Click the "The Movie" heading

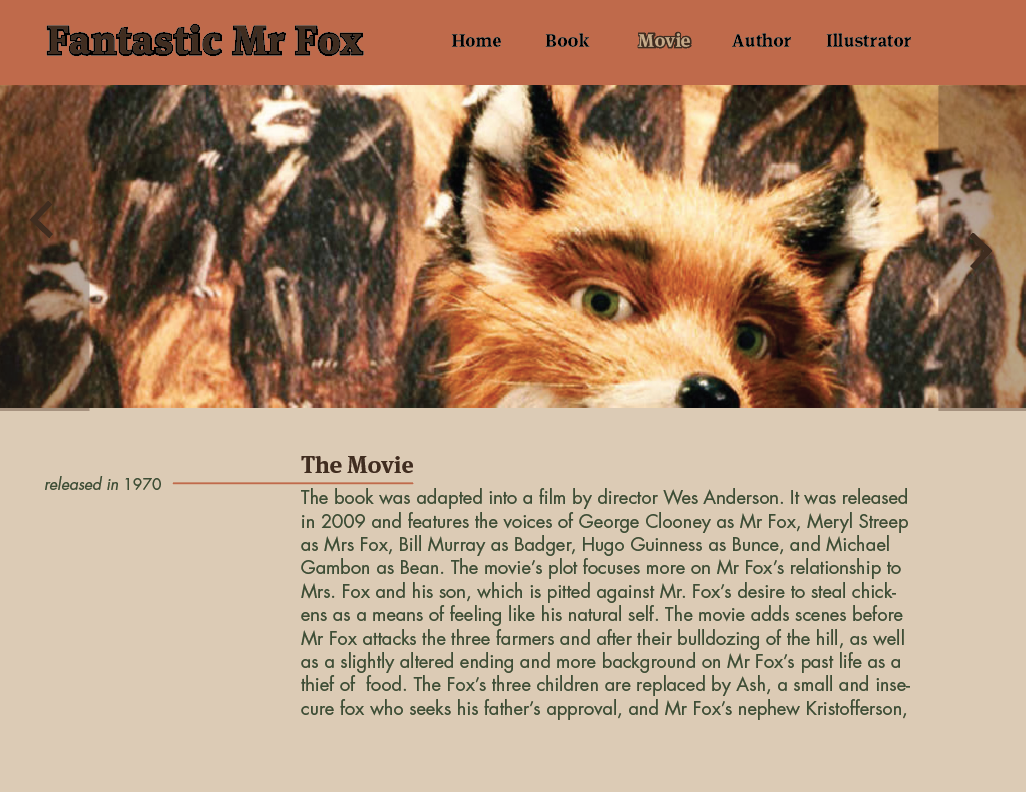[357, 465]
